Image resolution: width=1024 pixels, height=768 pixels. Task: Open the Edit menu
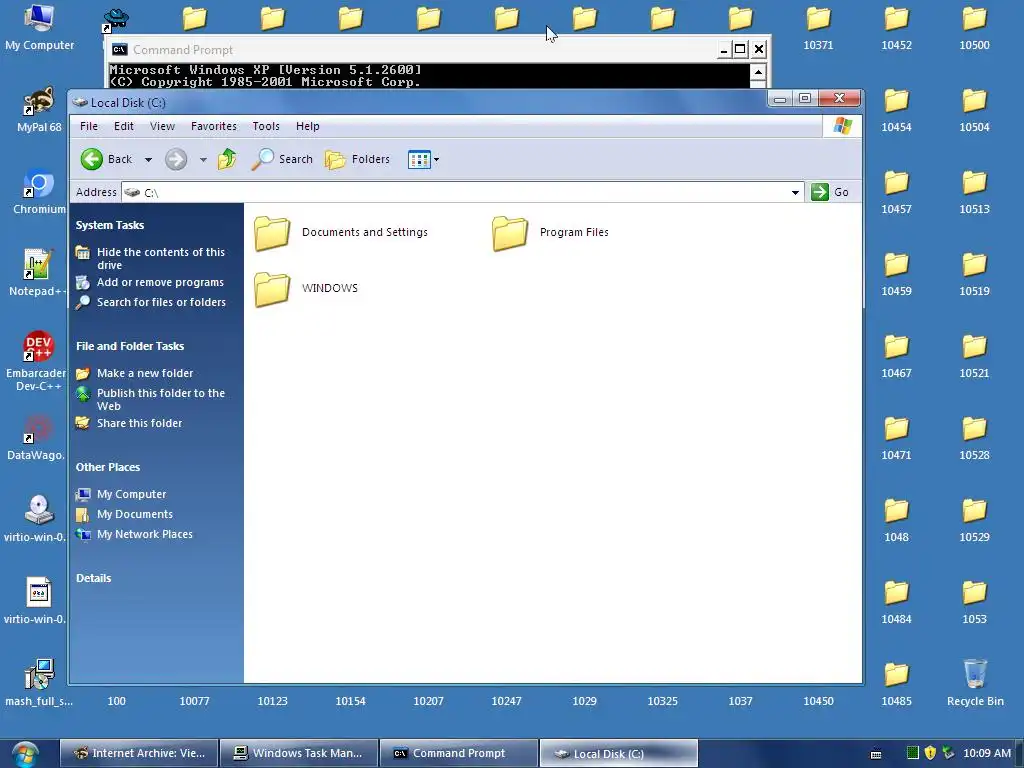tap(123, 126)
